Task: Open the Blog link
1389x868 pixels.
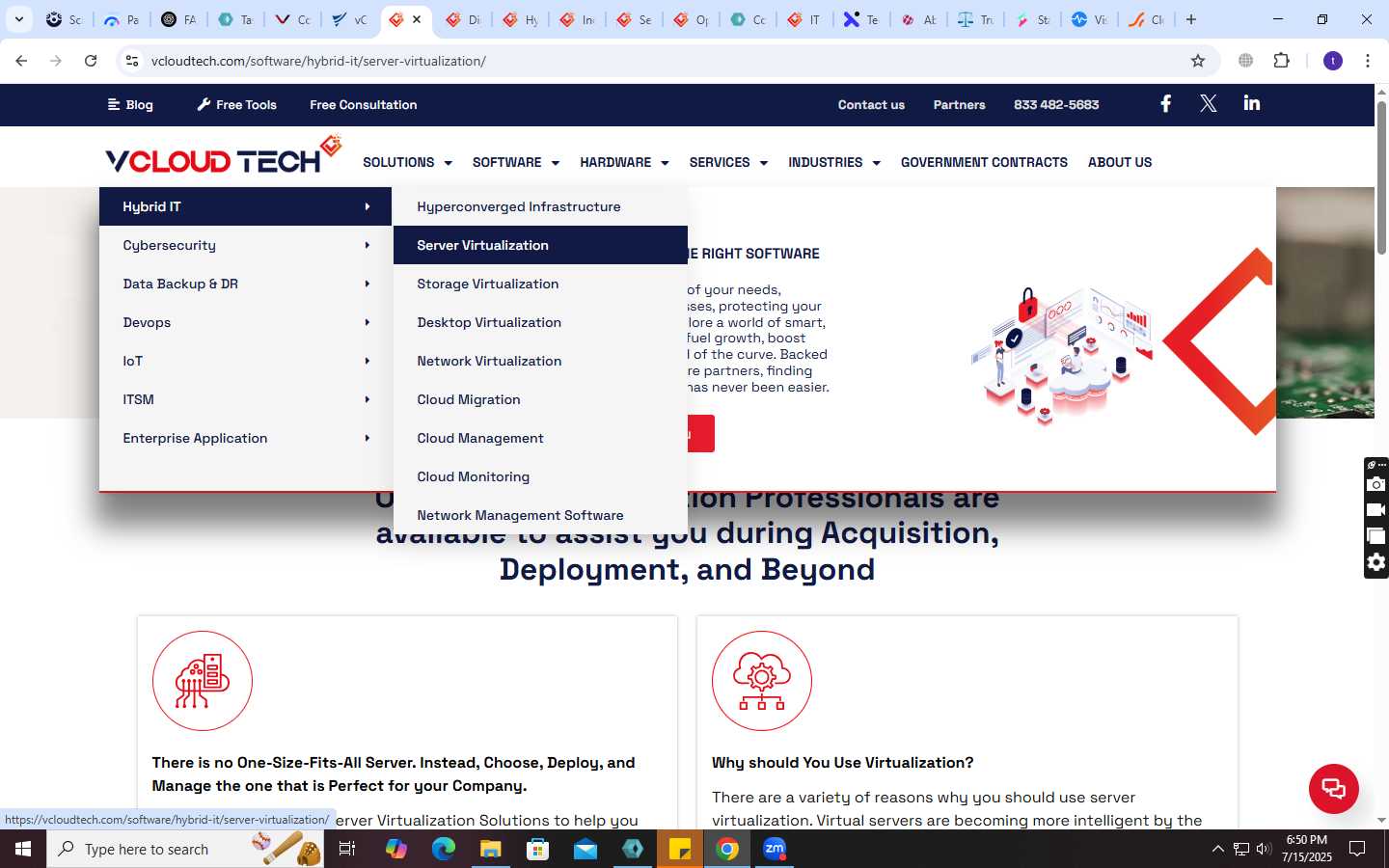Action: click(x=130, y=104)
